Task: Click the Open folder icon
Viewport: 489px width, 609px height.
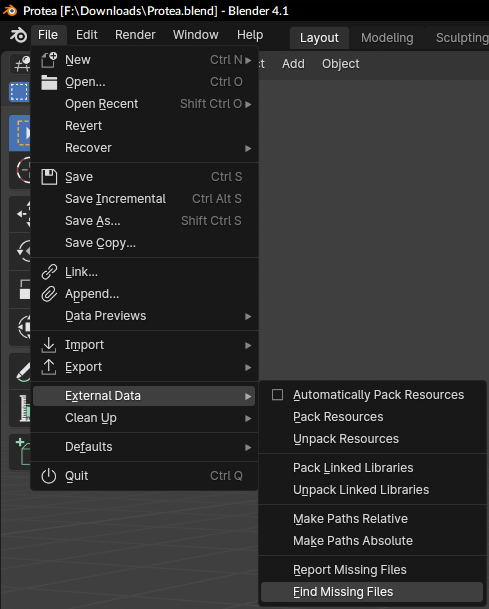Action: pos(49,82)
